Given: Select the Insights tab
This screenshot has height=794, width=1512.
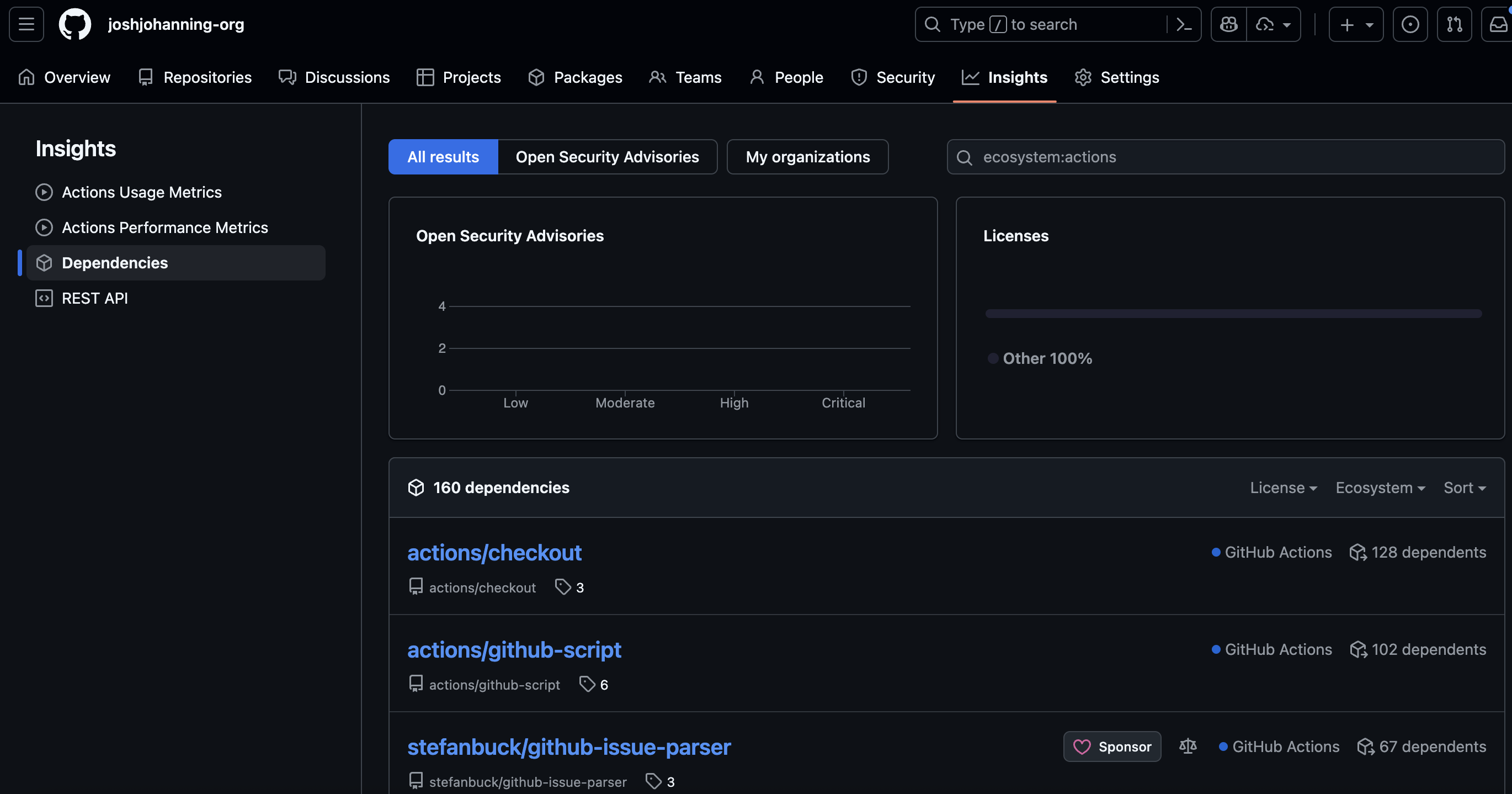Looking at the screenshot, I should (x=1004, y=77).
